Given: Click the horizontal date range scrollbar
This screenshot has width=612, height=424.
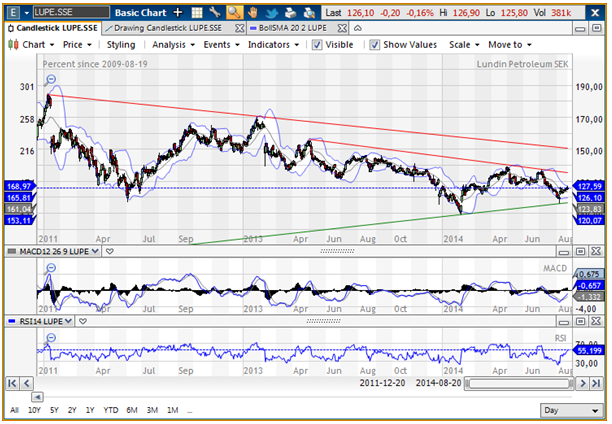Looking at the screenshot, I should click(x=520, y=383).
